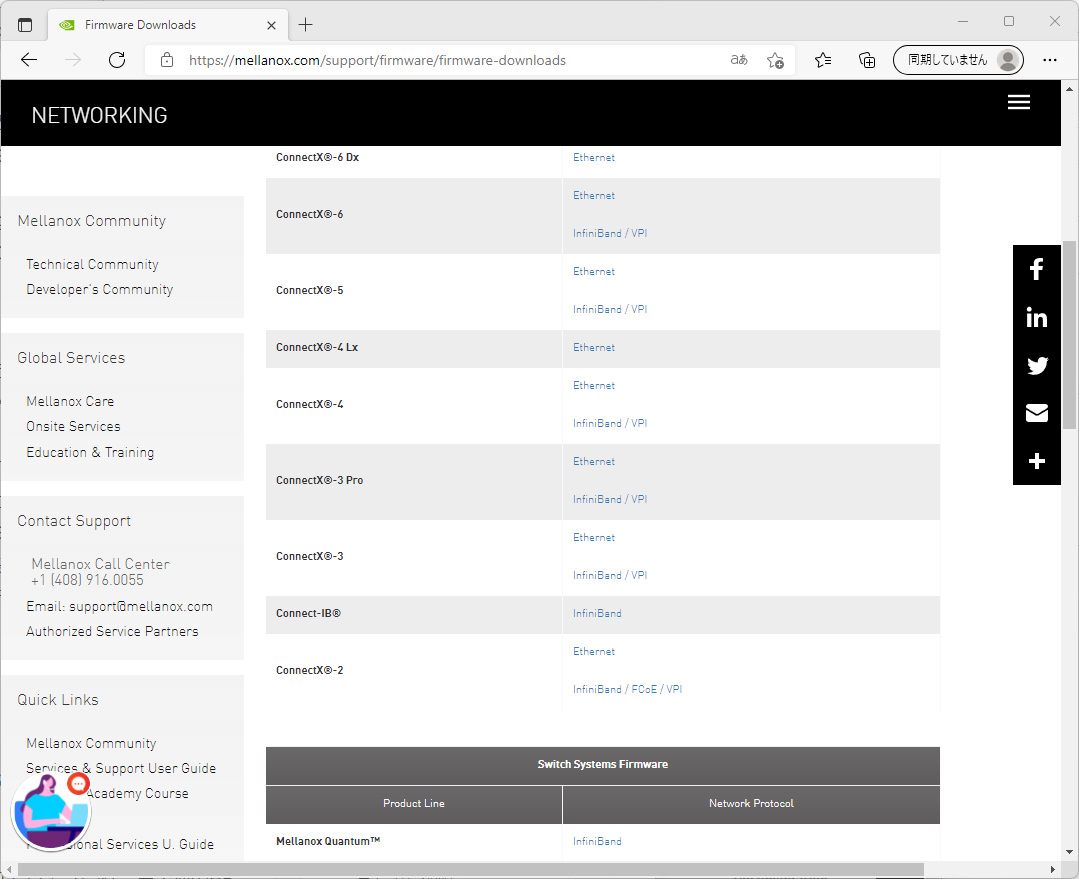The width and height of the screenshot is (1079, 879).
Task: Select the Mellanox Quantum™ product cell
Action: tap(414, 842)
